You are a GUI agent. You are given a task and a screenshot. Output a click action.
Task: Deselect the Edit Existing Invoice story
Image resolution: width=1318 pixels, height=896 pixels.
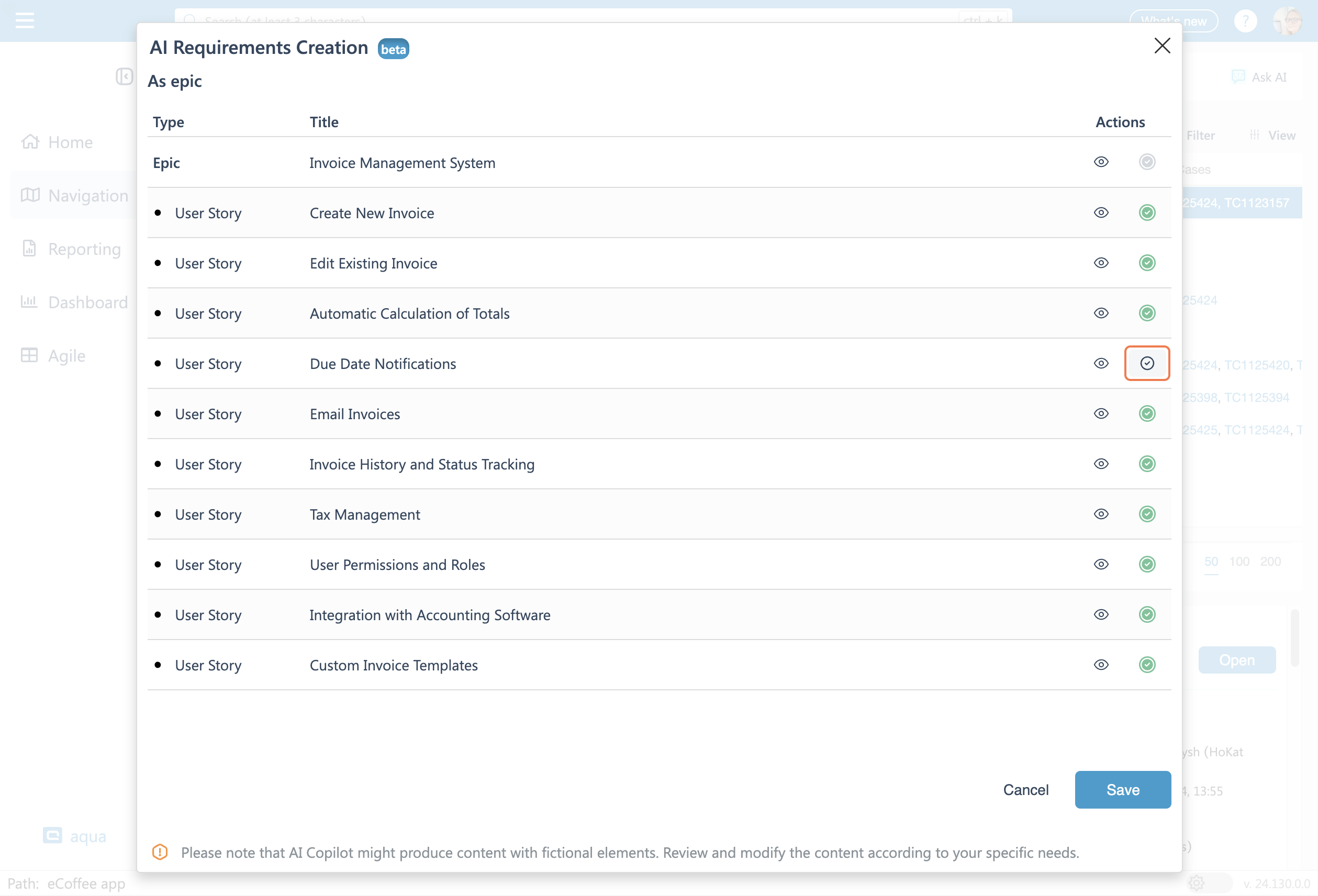click(x=1147, y=263)
